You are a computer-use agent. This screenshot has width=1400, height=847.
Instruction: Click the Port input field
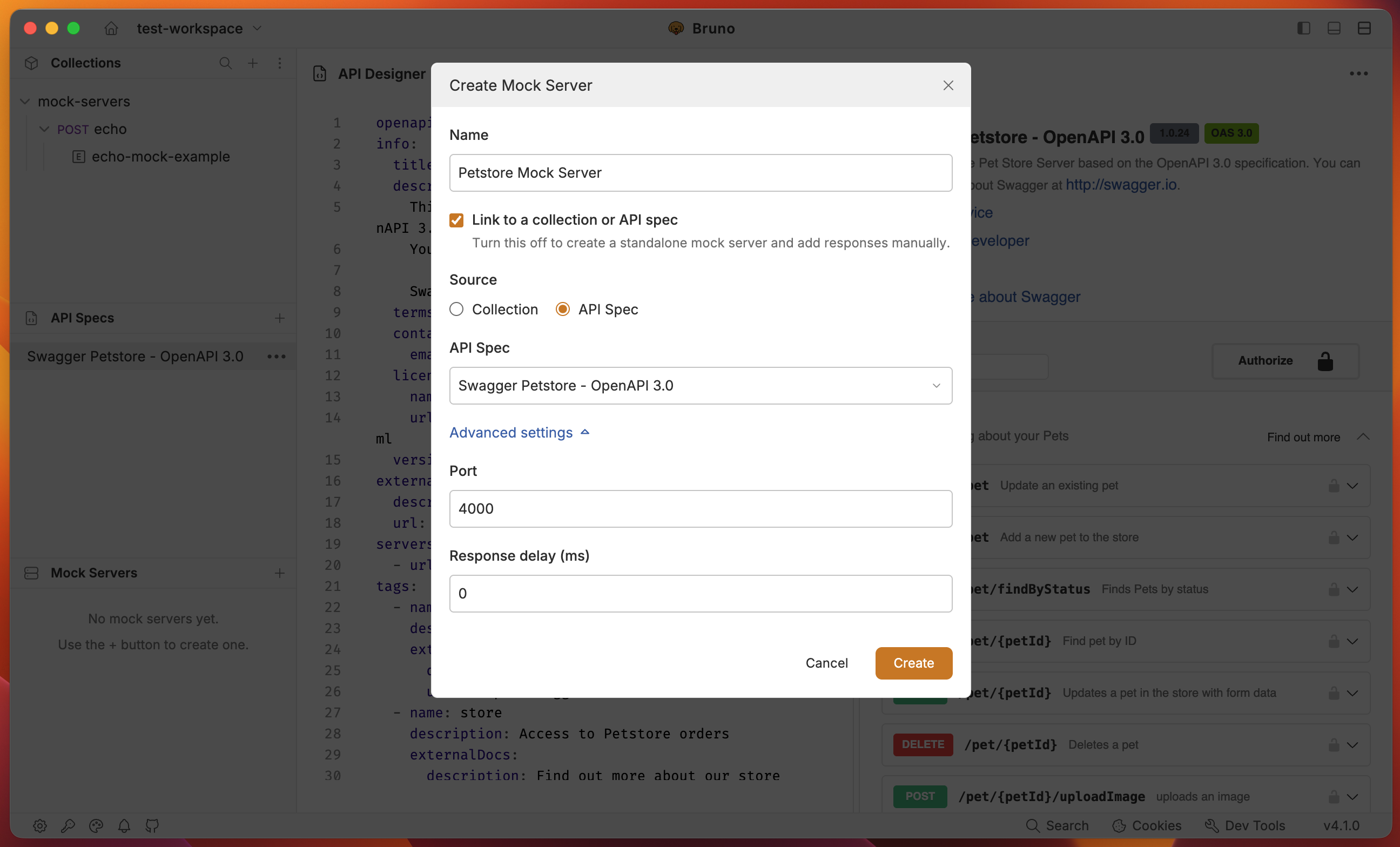[x=700, y=508]
